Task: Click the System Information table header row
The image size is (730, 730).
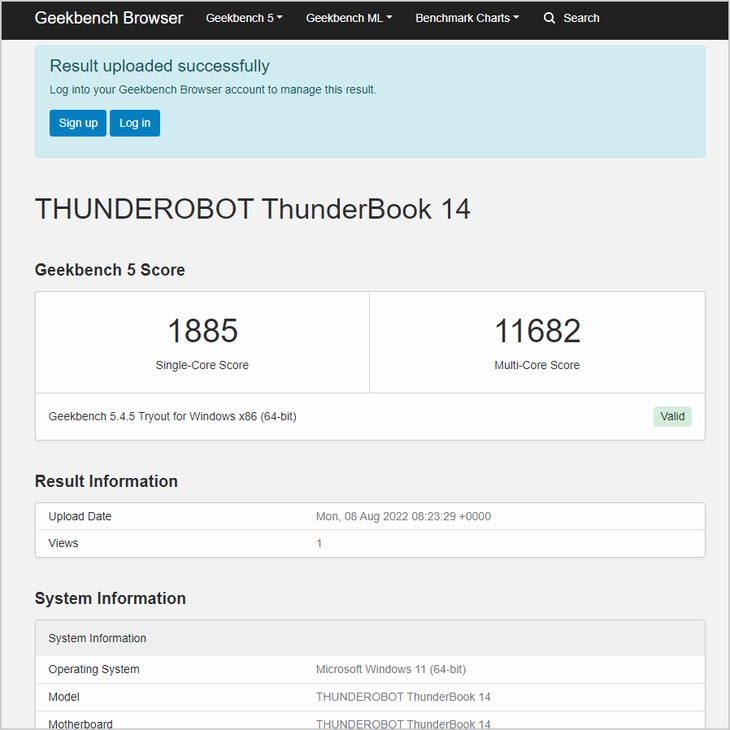Action: click(370, 638)
